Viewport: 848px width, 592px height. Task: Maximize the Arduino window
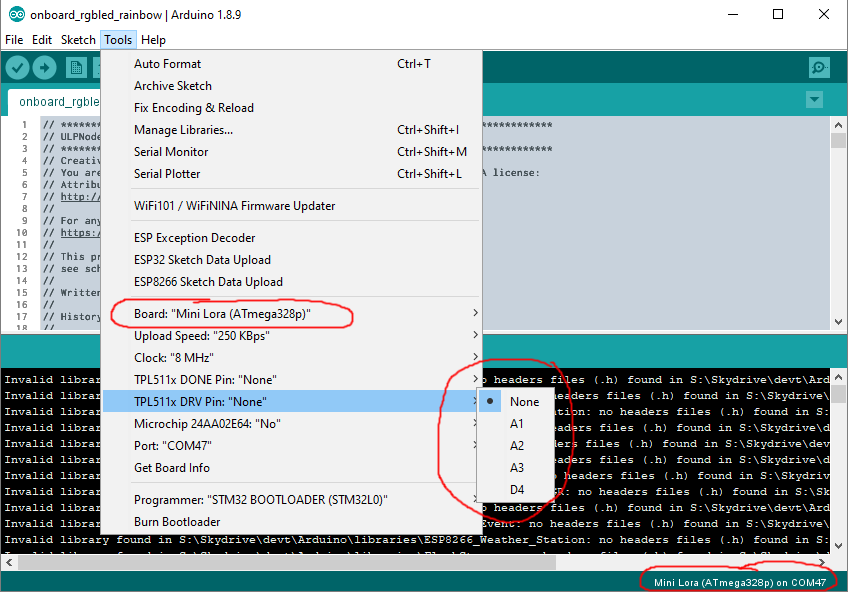(778, 15)
